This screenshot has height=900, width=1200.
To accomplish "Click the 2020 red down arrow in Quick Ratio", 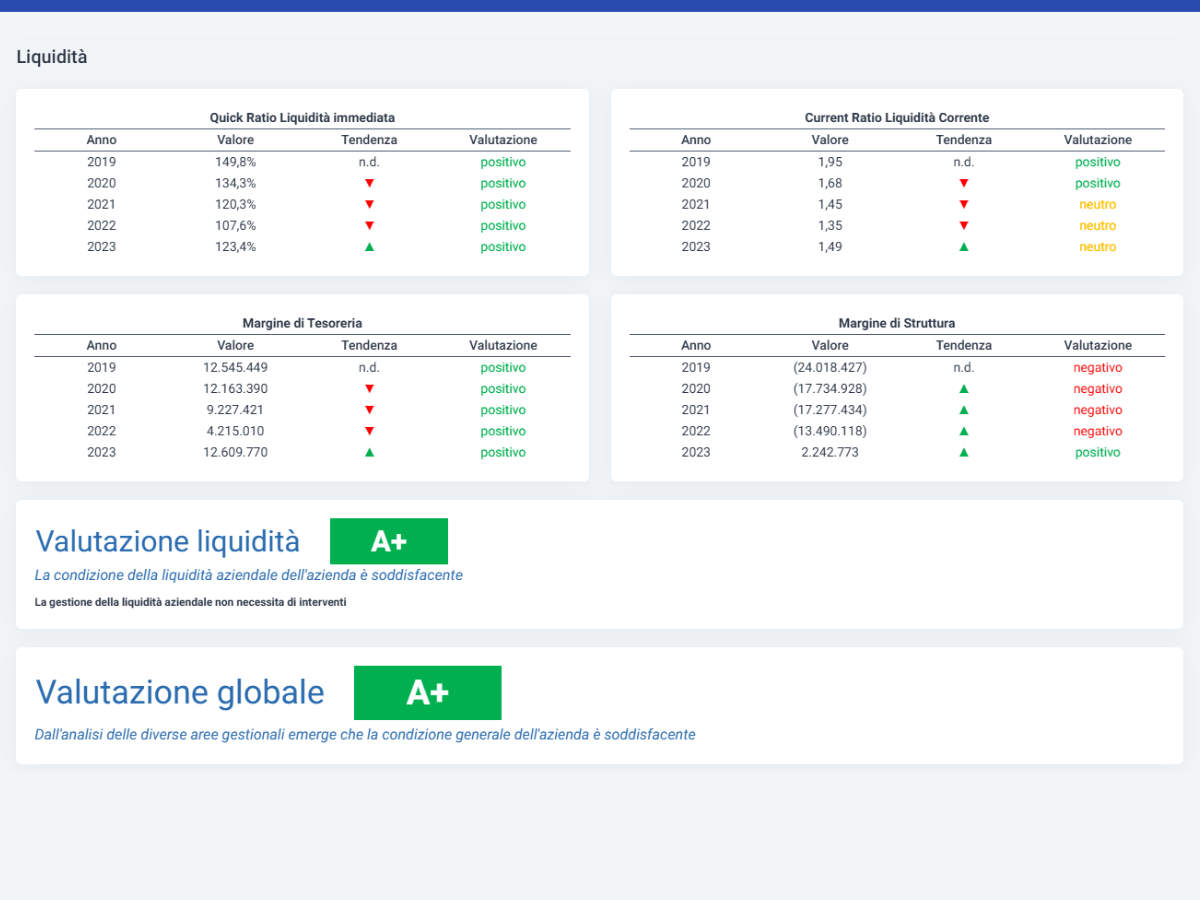I will coord(369,183).
